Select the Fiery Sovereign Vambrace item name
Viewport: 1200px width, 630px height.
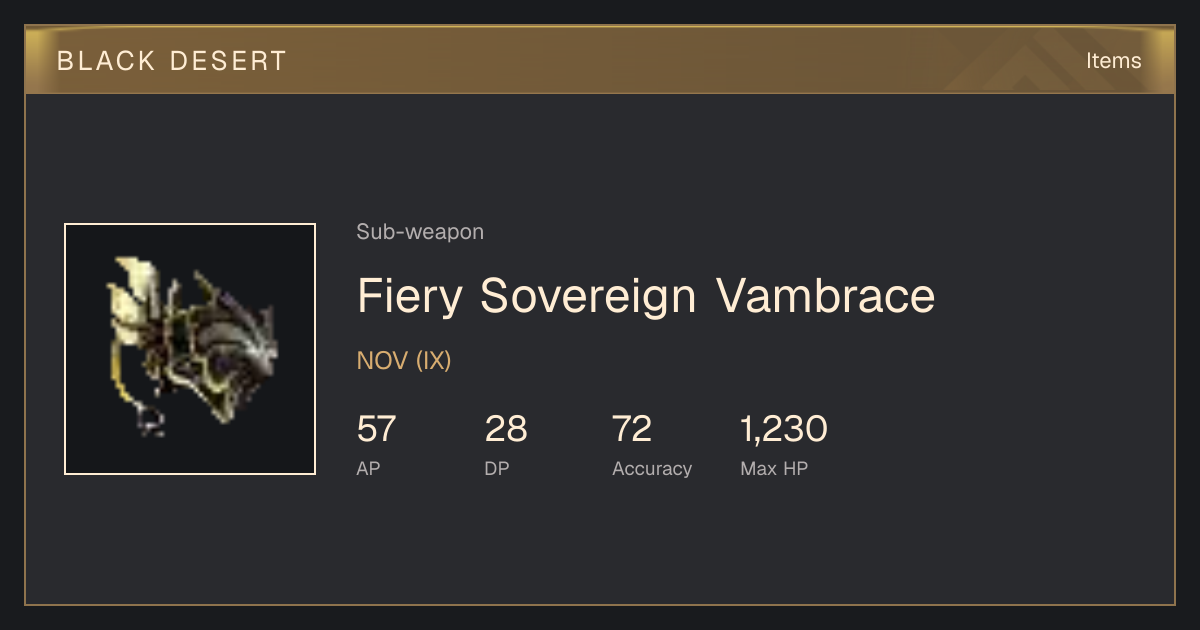(x=646, y=296)
